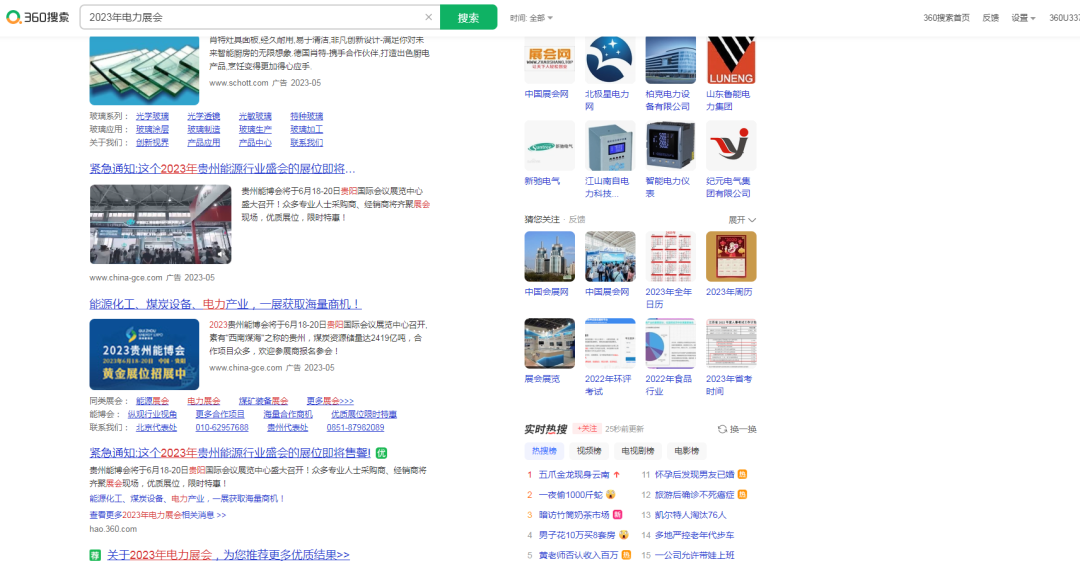Open 柏克电力设备有限公司 thumbnail
Image resolution: width=1080 pixels, height=564 pixels.
[670, 61]
